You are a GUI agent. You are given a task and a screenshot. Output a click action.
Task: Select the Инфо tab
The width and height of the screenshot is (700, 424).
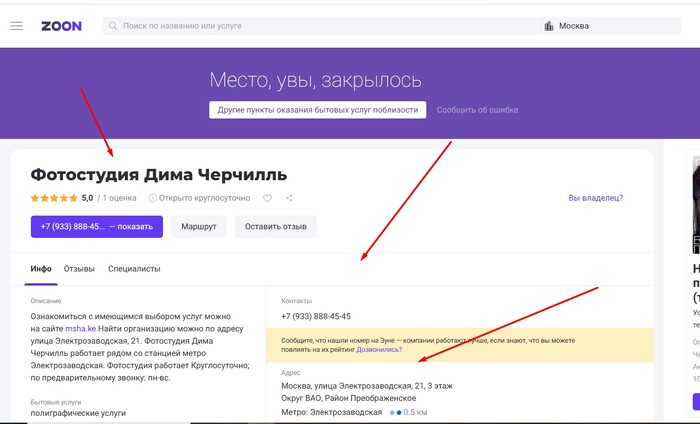(x=41, y=269)
